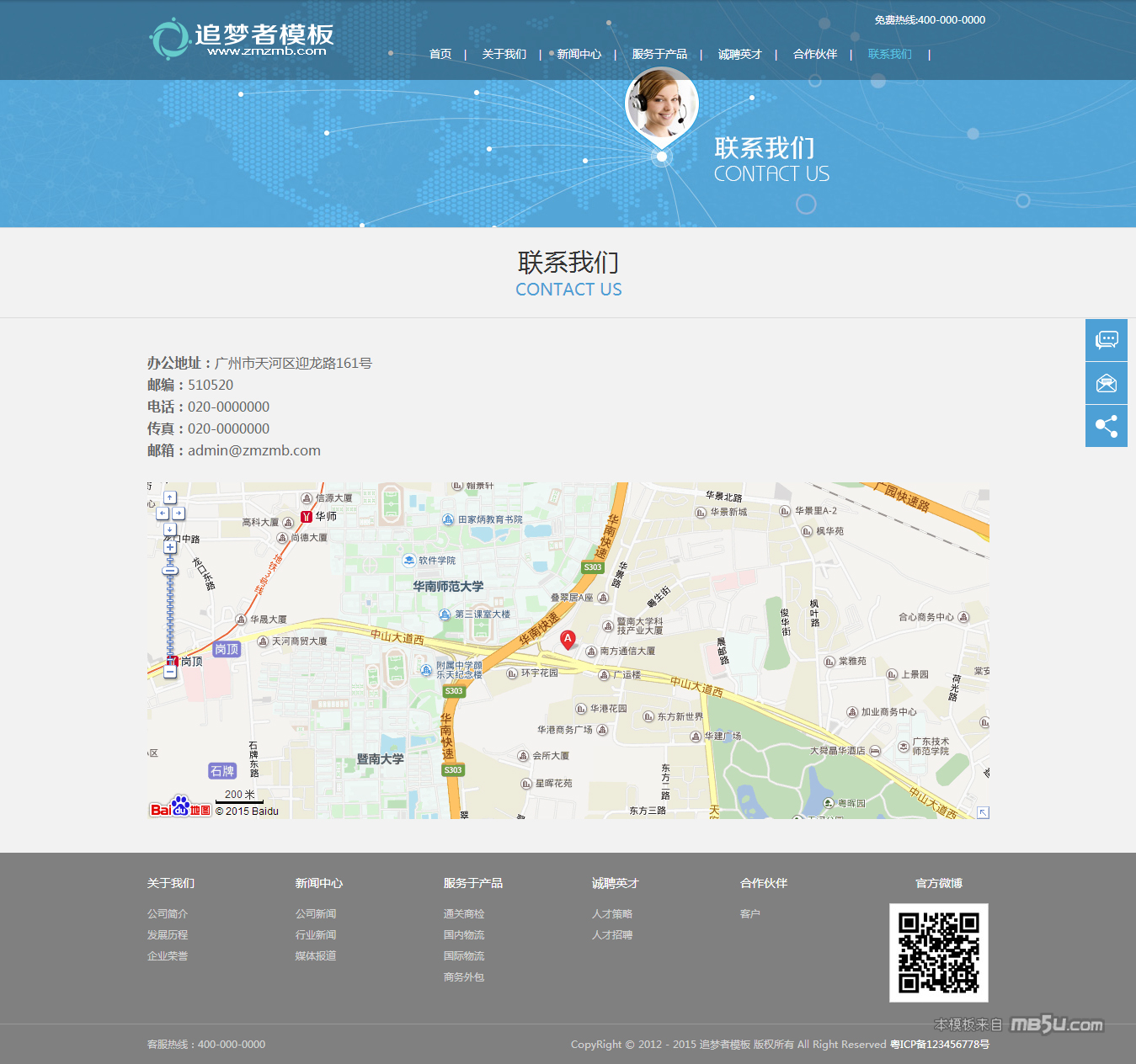
Task: Open the 新闻中心 navigation menu item
Action: click(x=579, y=54)
